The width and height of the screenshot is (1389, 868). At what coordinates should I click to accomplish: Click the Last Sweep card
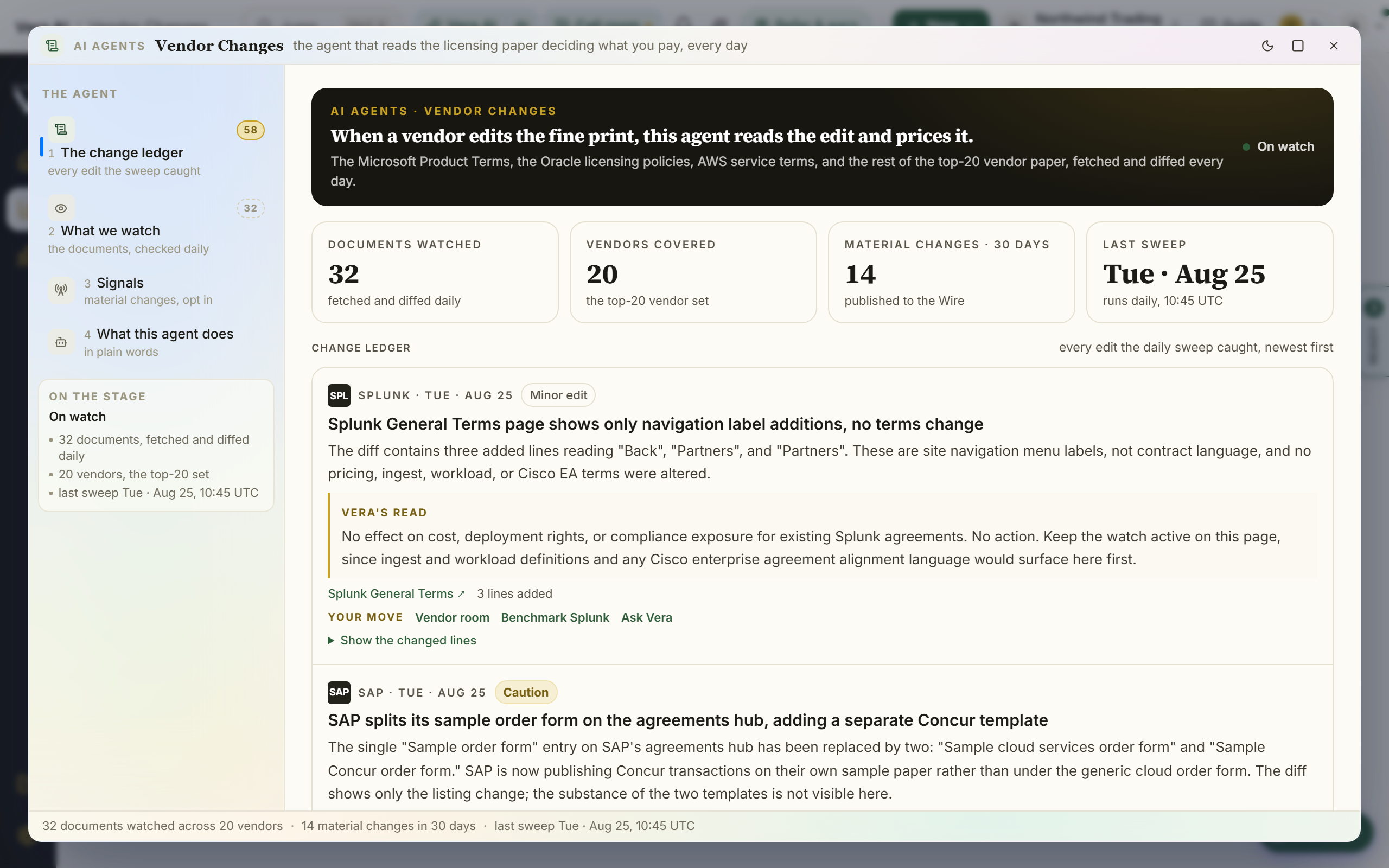pyautogui.click(x=1210, y=273)
